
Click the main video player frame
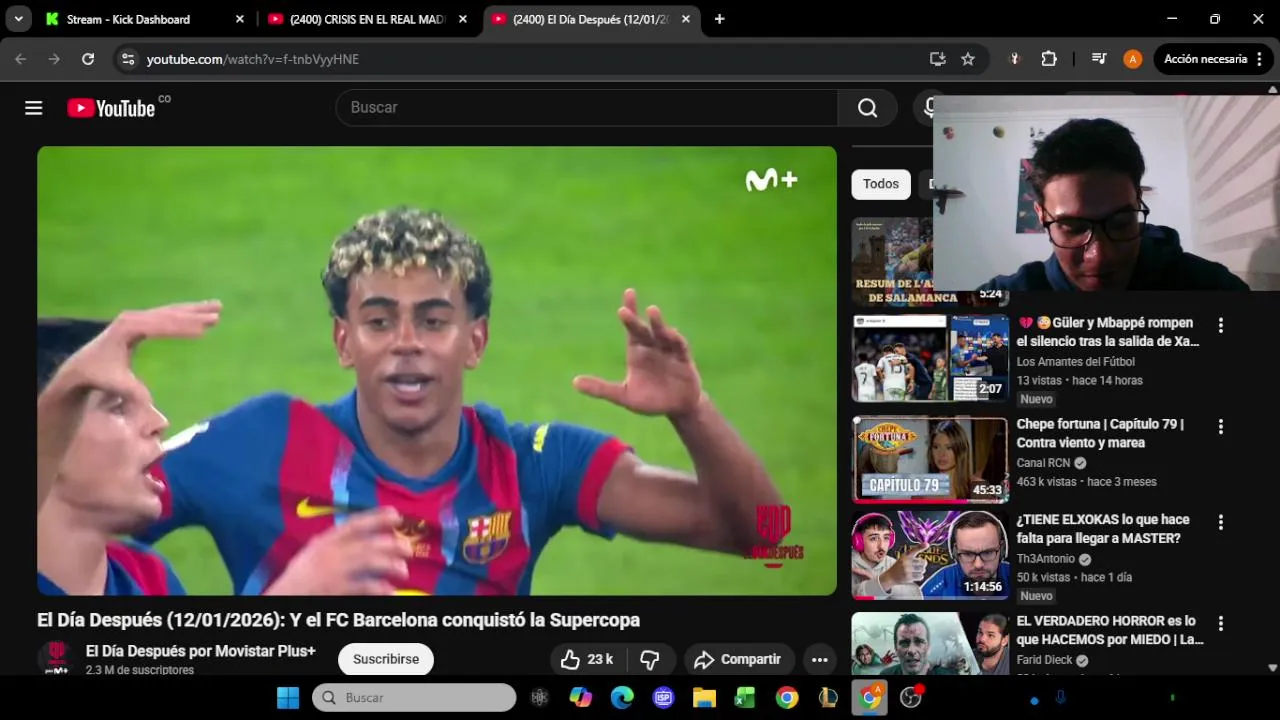(437, 371)
